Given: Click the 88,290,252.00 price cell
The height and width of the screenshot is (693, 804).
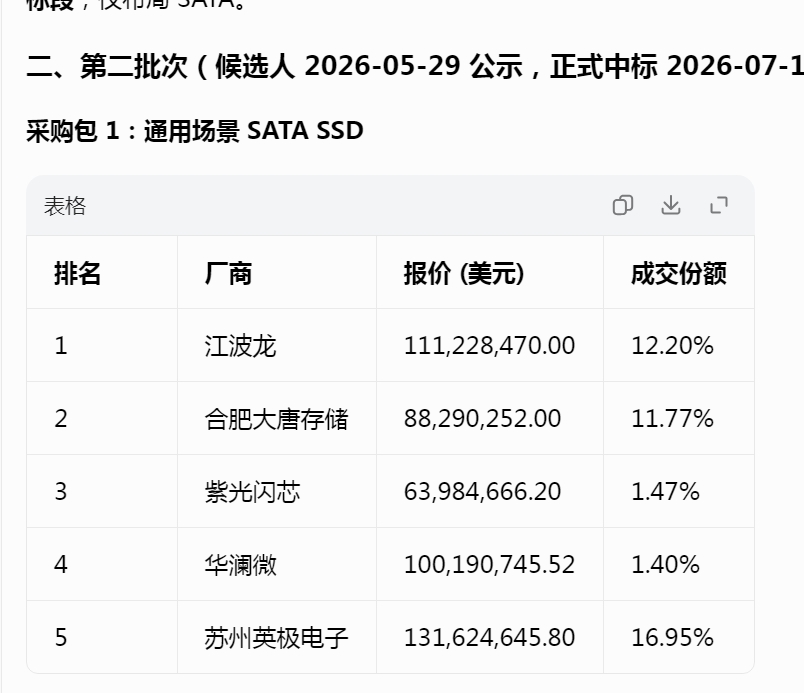Looking at the screenshot, I should click(483, 419).
